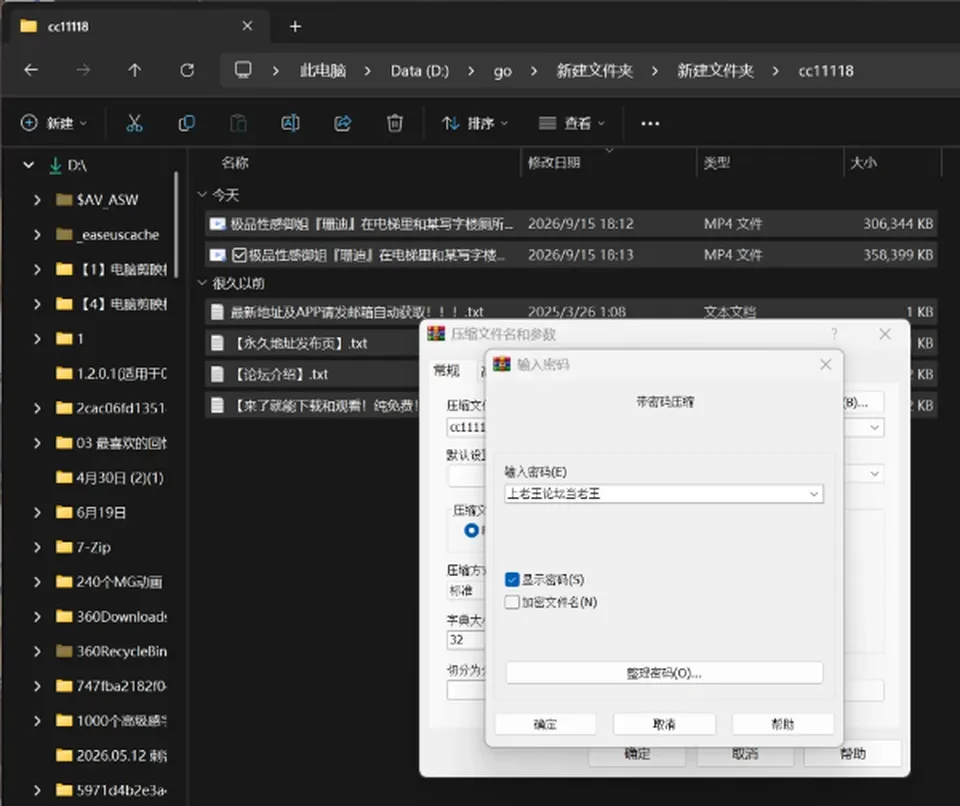The image size is (960, 806).
Task: Click the 整理密码(O)... button
Action: click(x=664, y=672)
